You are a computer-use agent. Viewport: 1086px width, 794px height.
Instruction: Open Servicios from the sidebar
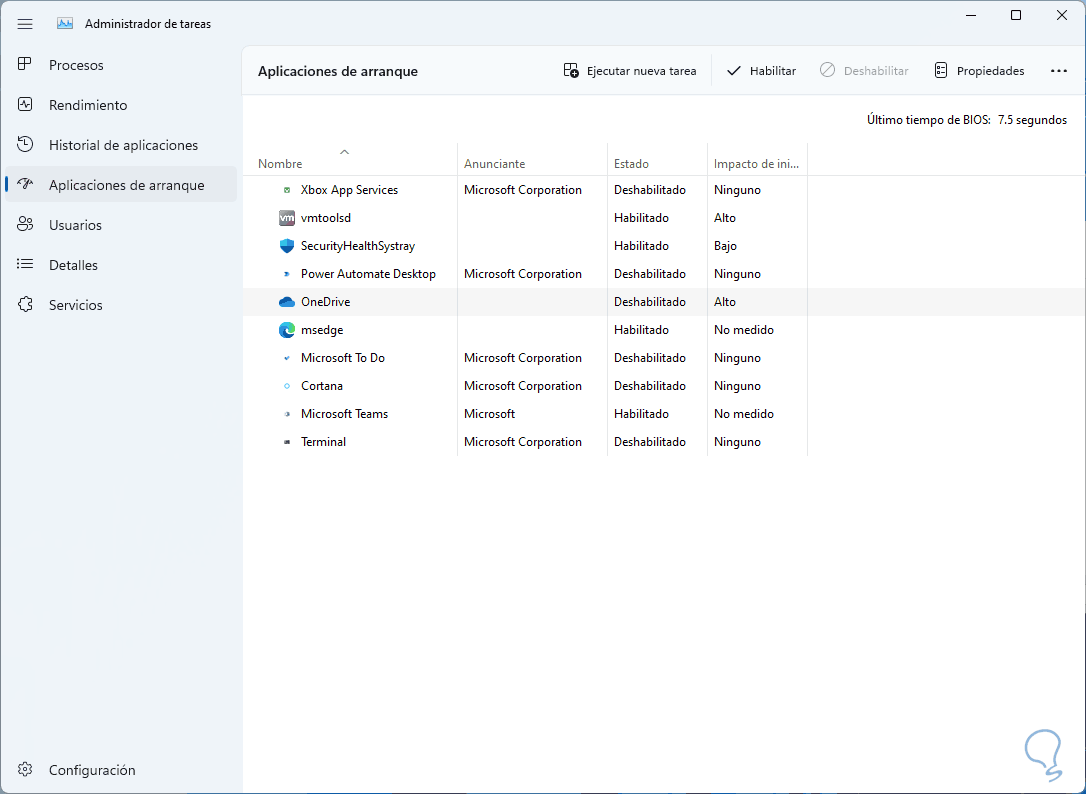coord(75,305)
